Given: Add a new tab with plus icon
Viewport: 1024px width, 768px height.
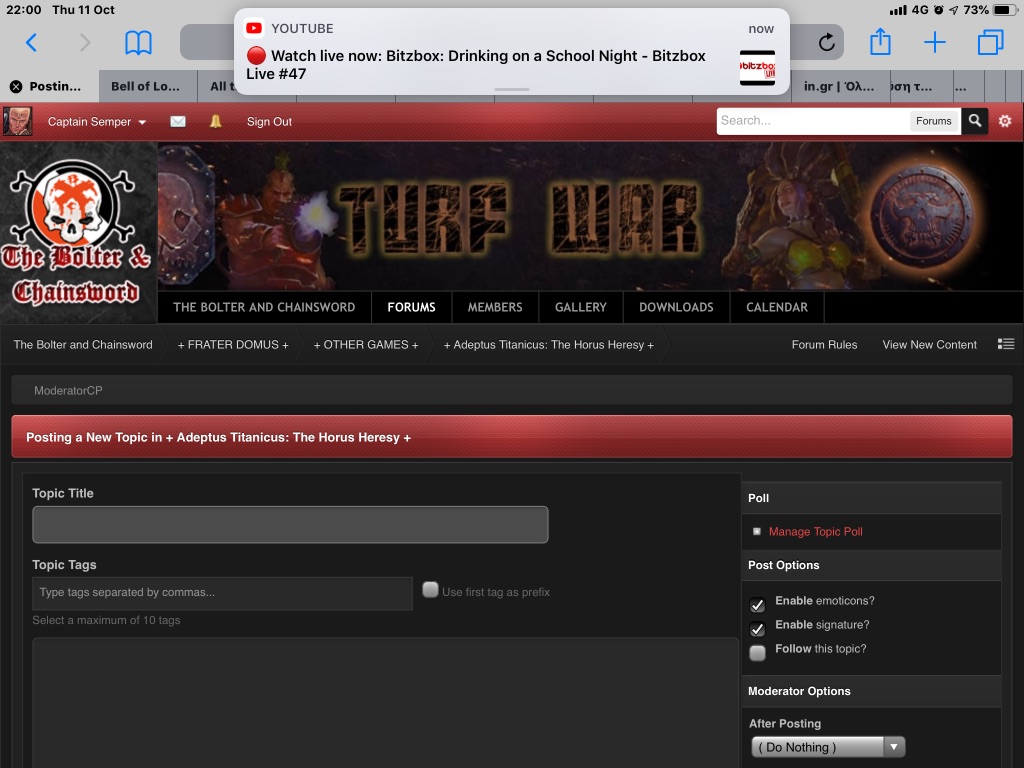Looking at the screenshot, I should pos(934,42).
